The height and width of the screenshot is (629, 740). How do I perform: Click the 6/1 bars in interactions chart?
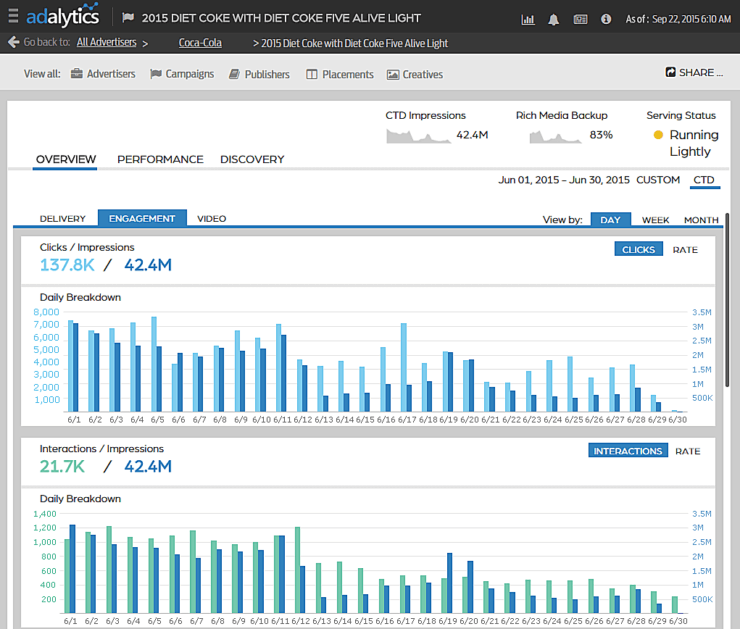click(70, 569)
